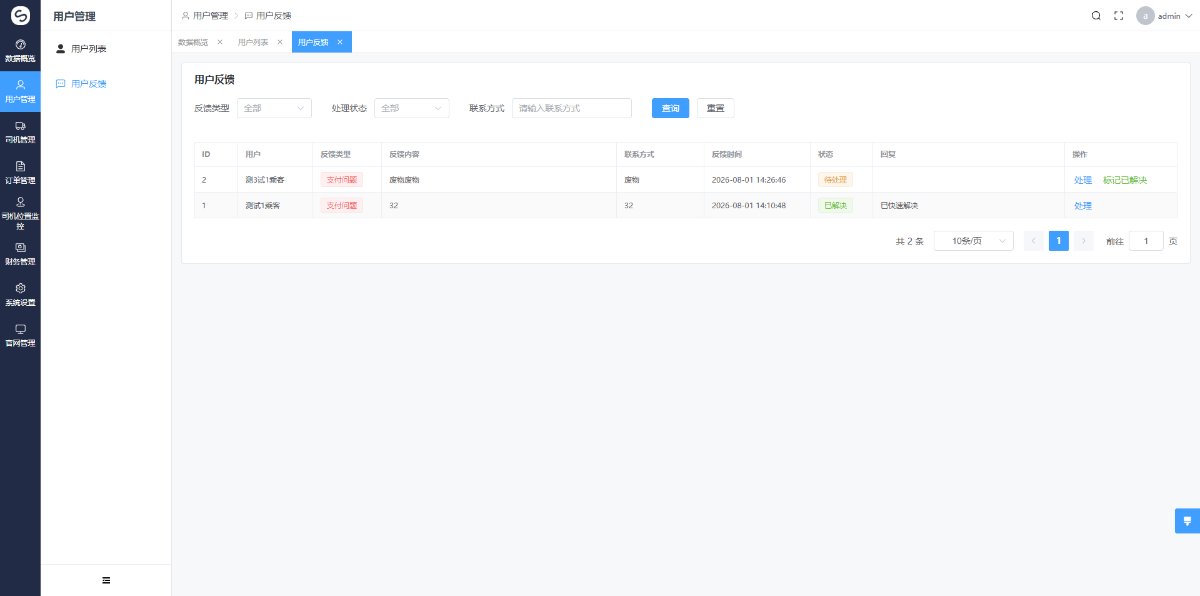Click the blue floating widget at right edge
Screen dimensions: 1200x596
click(x=1188, y=520)
